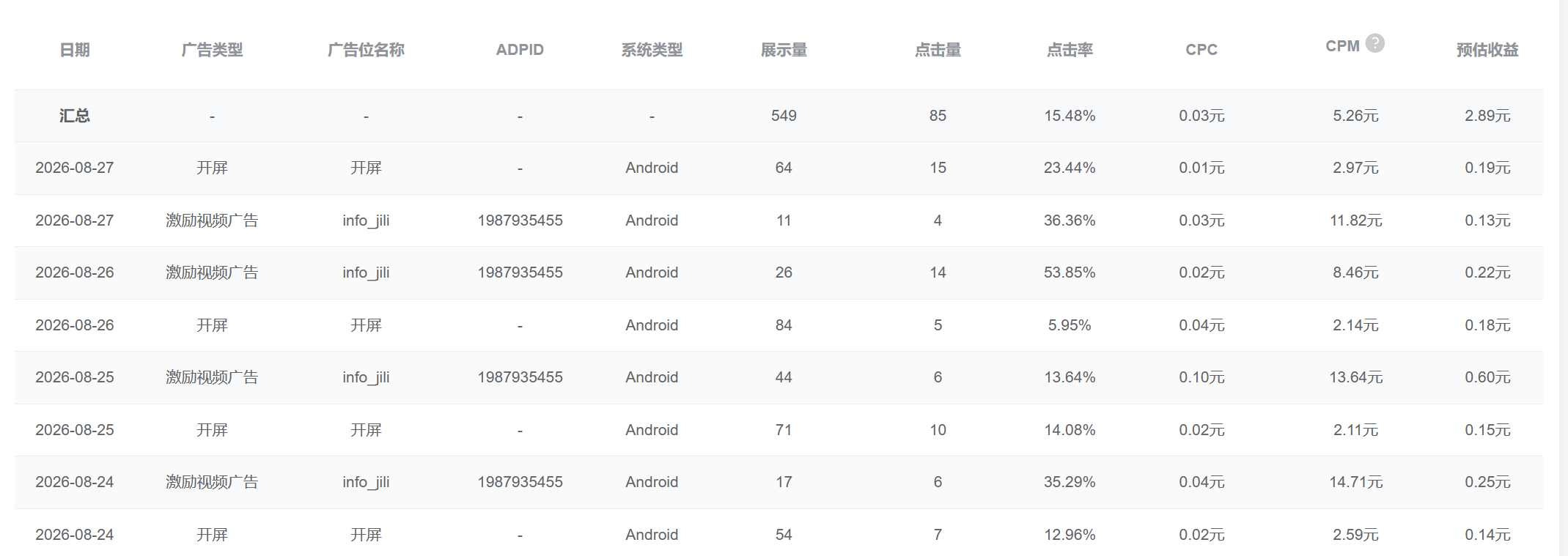Click the vertical scrollbar on the right edge
Viewport: 1568px width, 556px height.
(x=1563, y=278)
